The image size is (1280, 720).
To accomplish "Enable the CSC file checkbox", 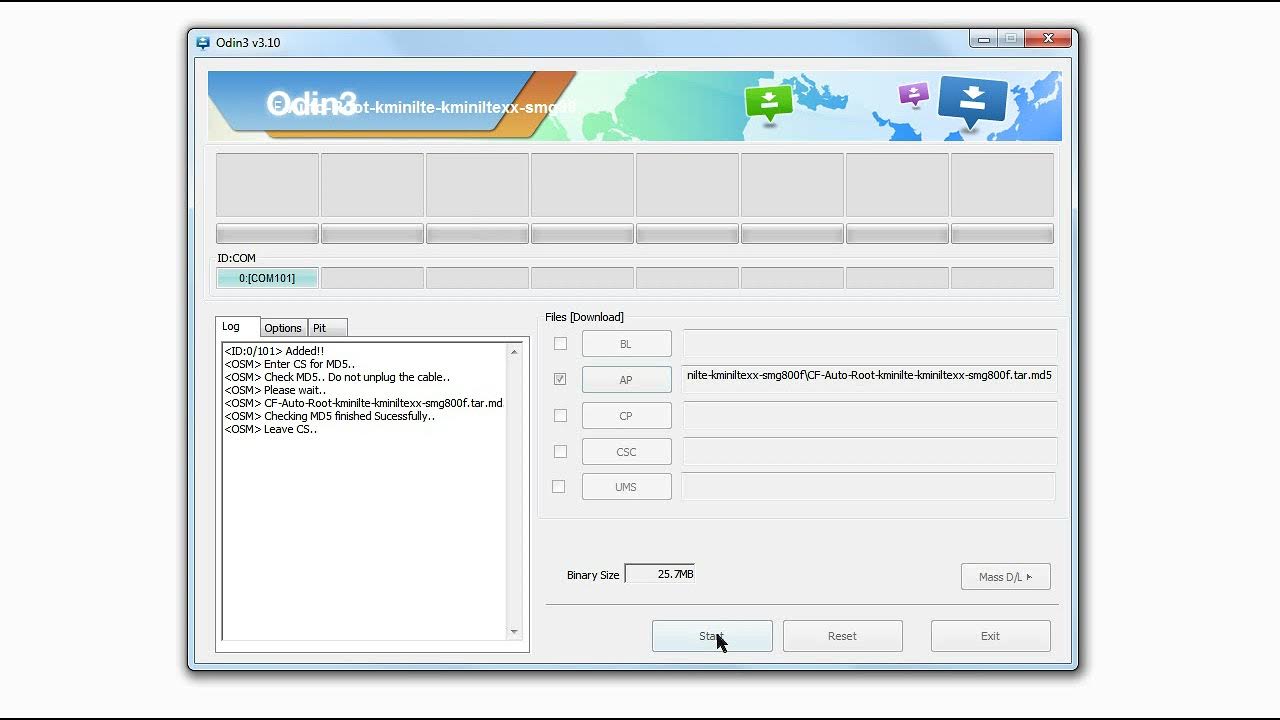I will (560, 451).
